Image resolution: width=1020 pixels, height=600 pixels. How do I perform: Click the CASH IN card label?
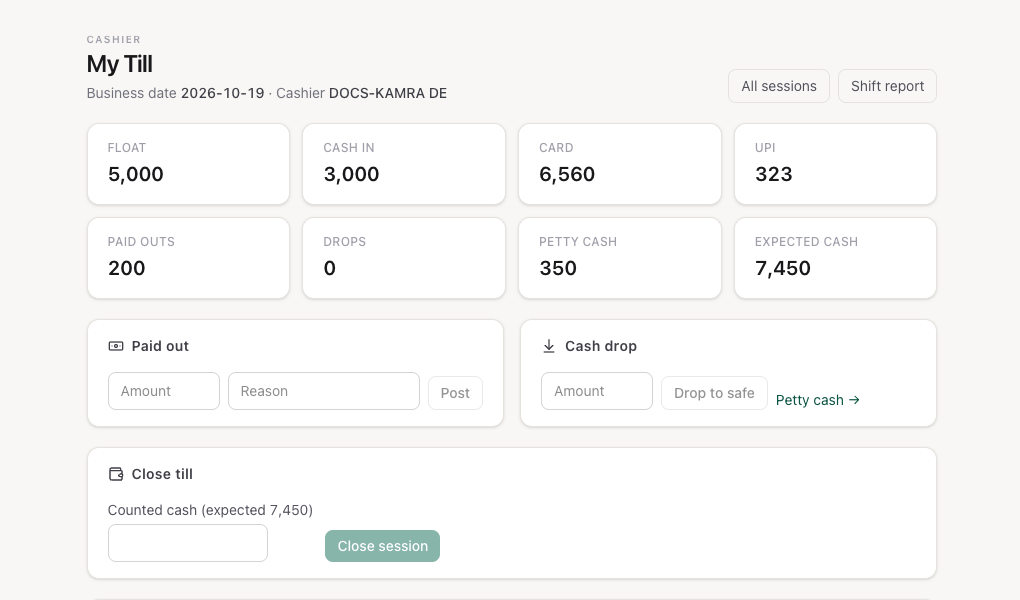pyautogui.click(x=349, y=148)
